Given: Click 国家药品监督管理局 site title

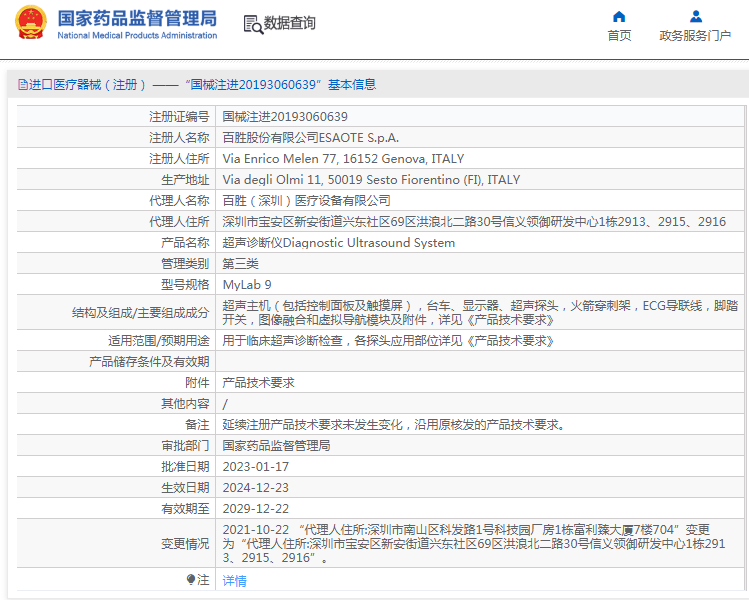Looking at the screenshot, I should coord(138,19).
